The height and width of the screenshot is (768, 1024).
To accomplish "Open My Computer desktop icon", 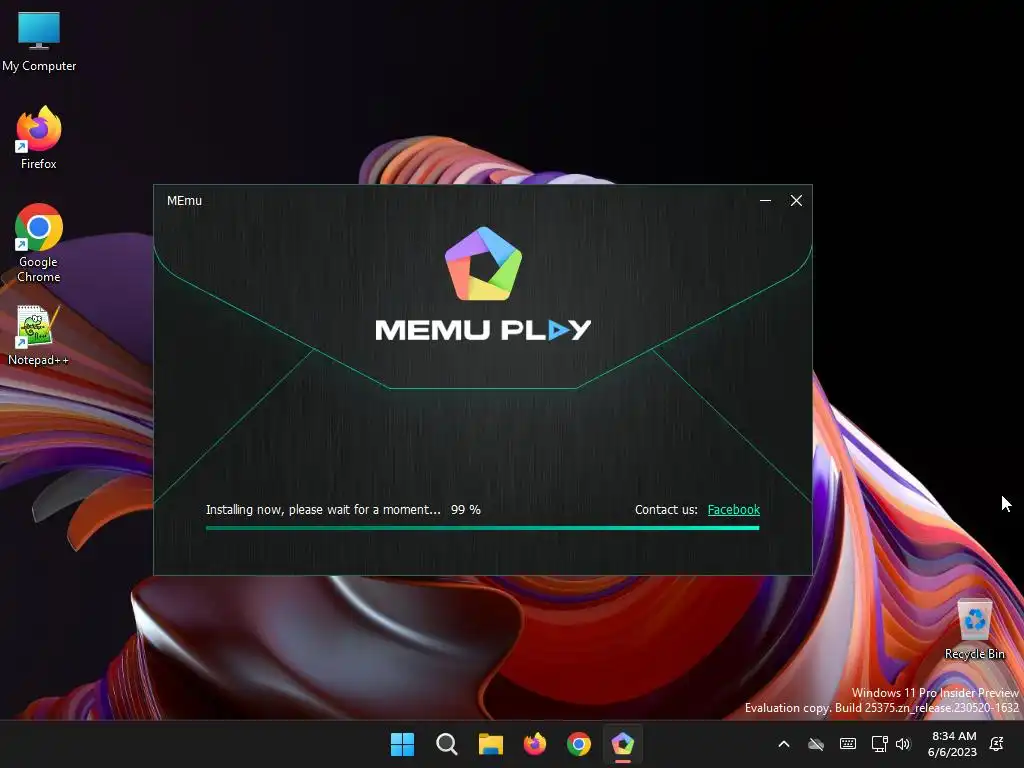I will (x=39, y=41).
